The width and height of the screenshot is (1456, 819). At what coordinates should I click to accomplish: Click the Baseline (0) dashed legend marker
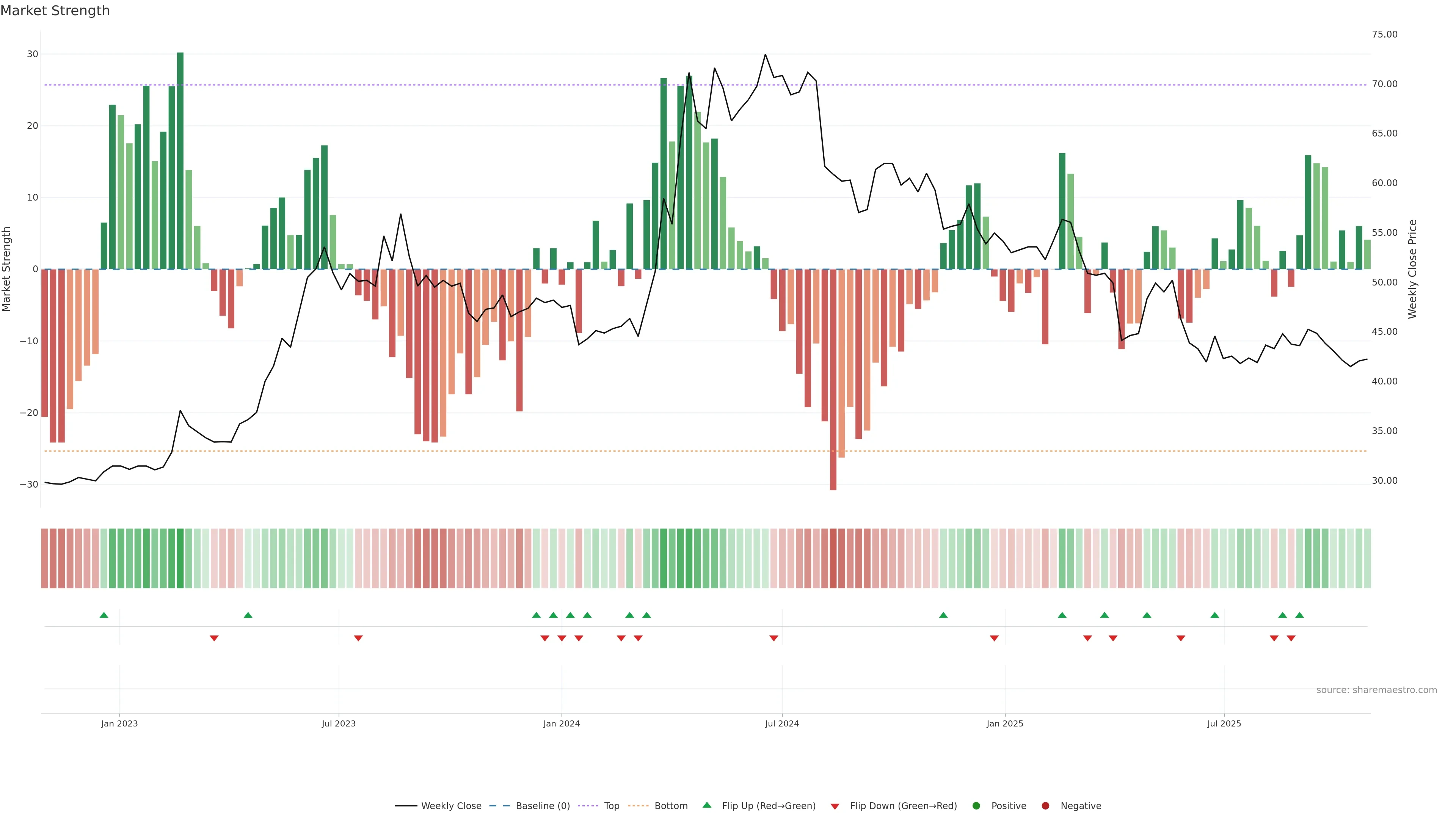(x=499, y=806)
